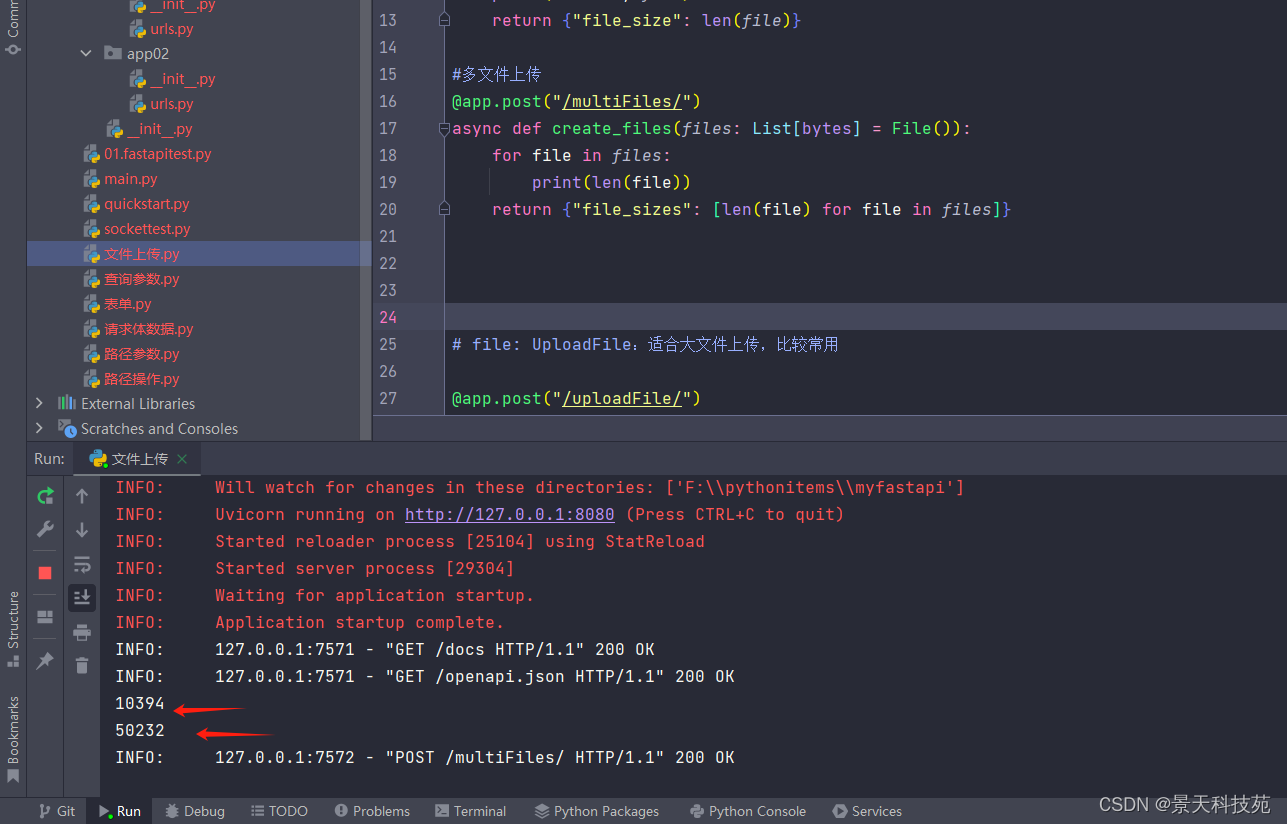This screenshot has width=1287, height=824.
Task: Close the 文件上传 run tab
Action: pos(182,459)
